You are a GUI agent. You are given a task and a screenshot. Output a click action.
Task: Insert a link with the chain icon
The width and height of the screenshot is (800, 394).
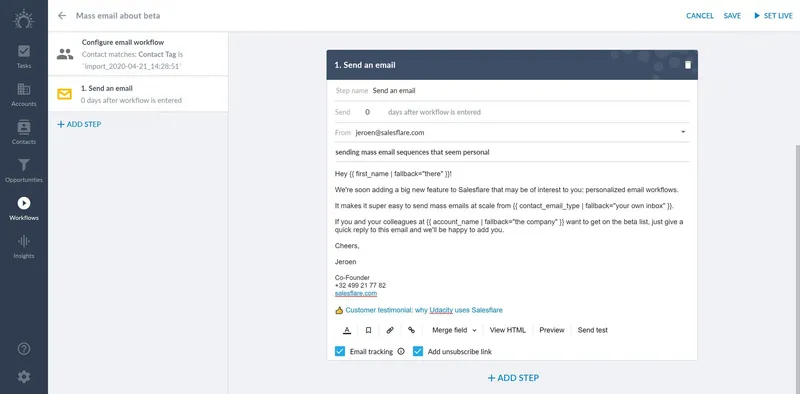point(411,330)
